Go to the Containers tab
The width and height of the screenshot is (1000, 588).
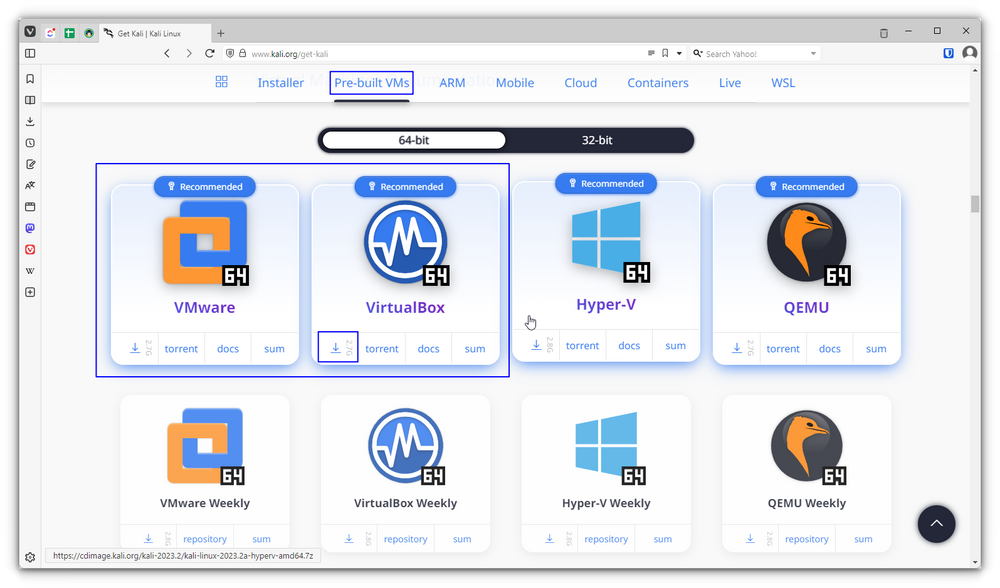tap(657, 83)
